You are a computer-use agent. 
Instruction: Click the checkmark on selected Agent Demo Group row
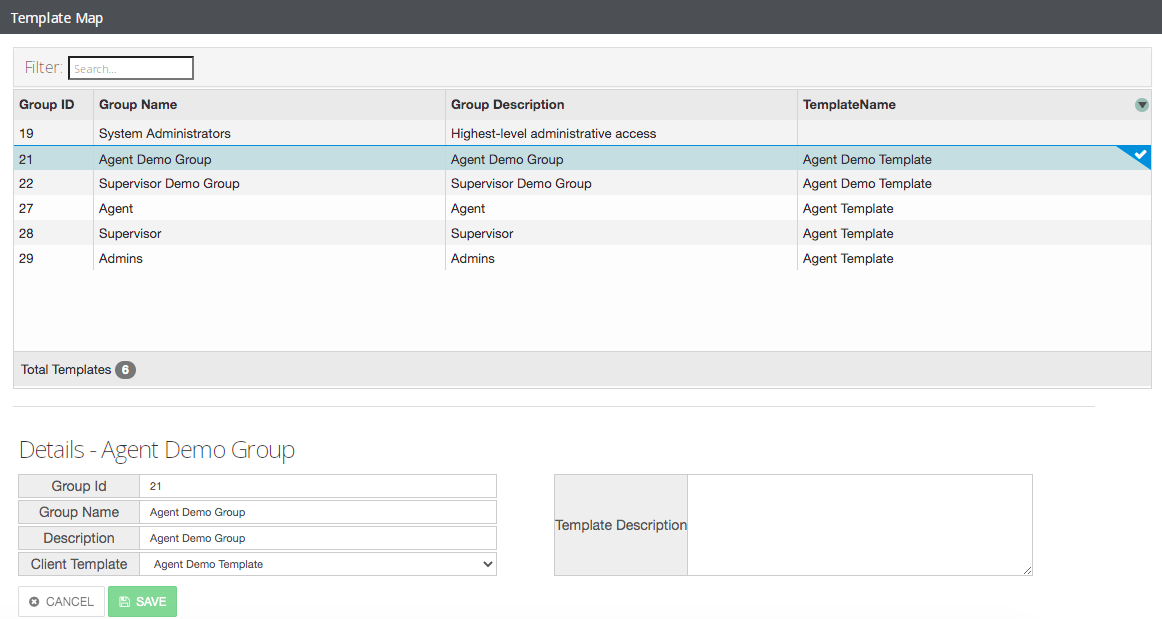tap(1140, 155)
